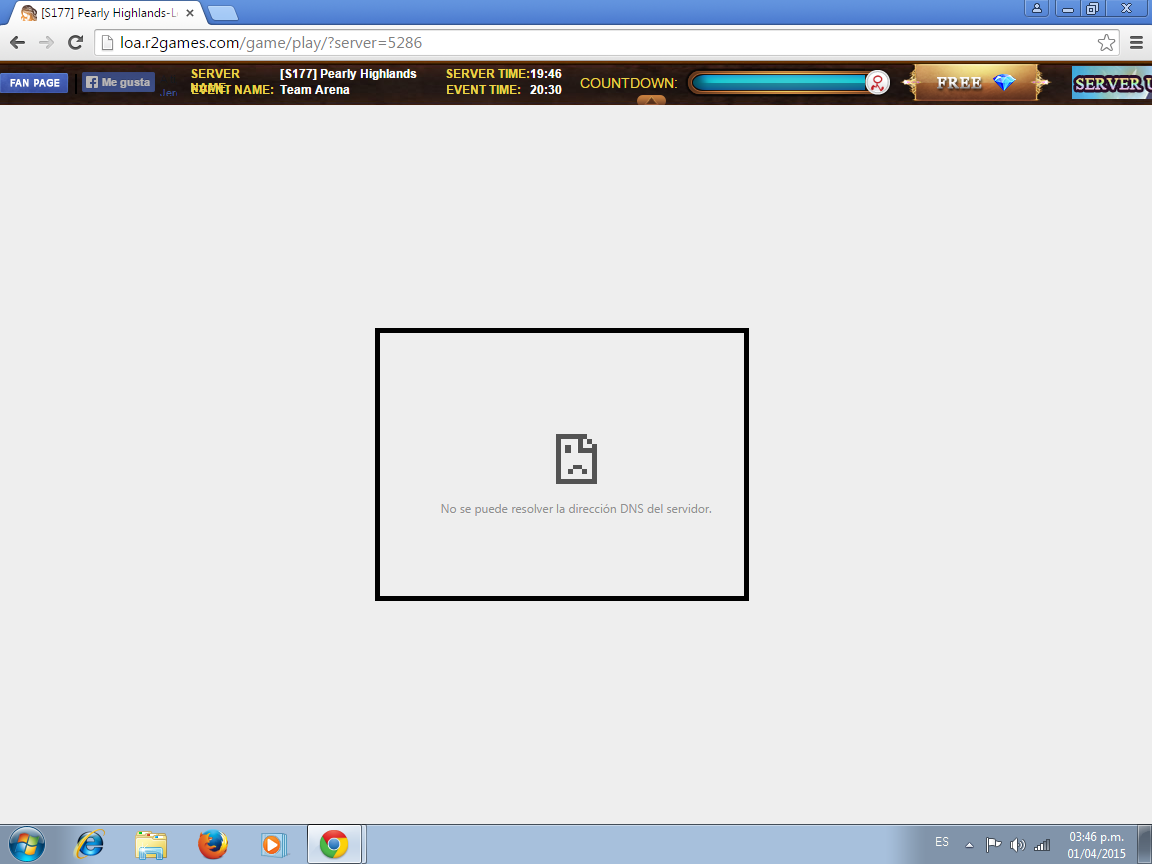
Task: Click the sad page error icon
Action: pos(576,459)
